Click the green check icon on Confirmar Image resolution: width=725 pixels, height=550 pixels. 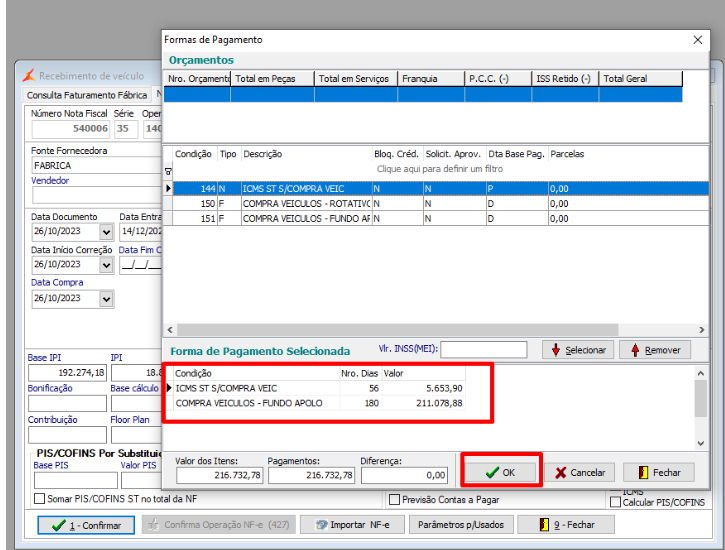(x=58, y=526)
